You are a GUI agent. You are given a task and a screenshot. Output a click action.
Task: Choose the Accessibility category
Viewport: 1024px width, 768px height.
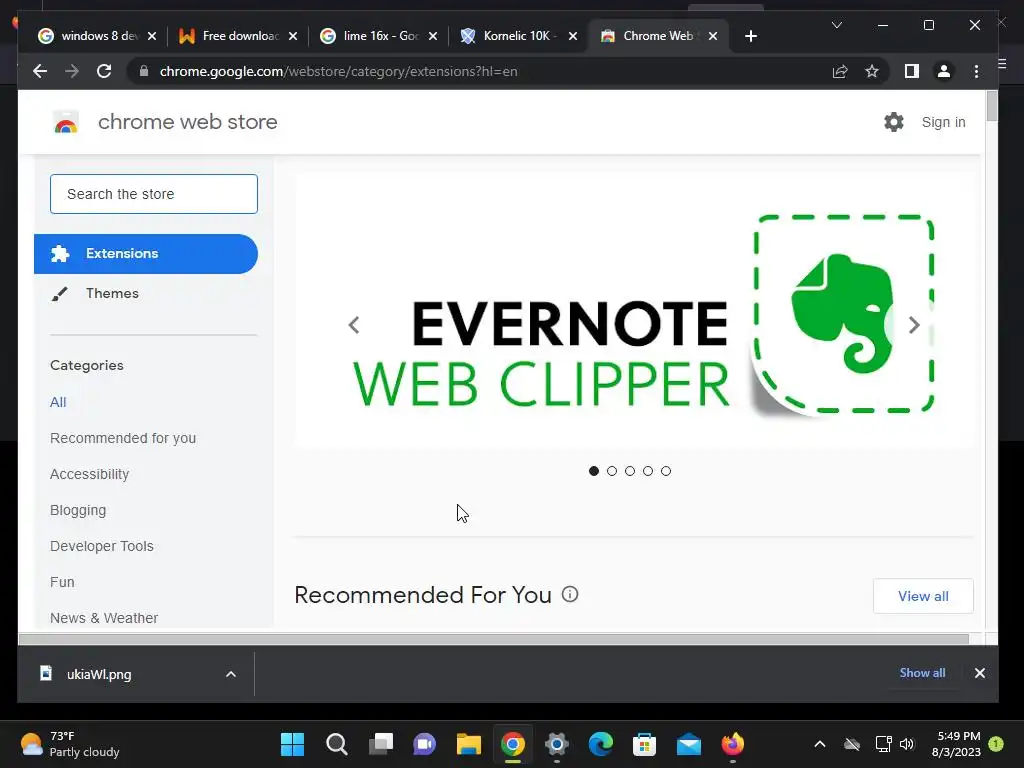tap(89, 473)
